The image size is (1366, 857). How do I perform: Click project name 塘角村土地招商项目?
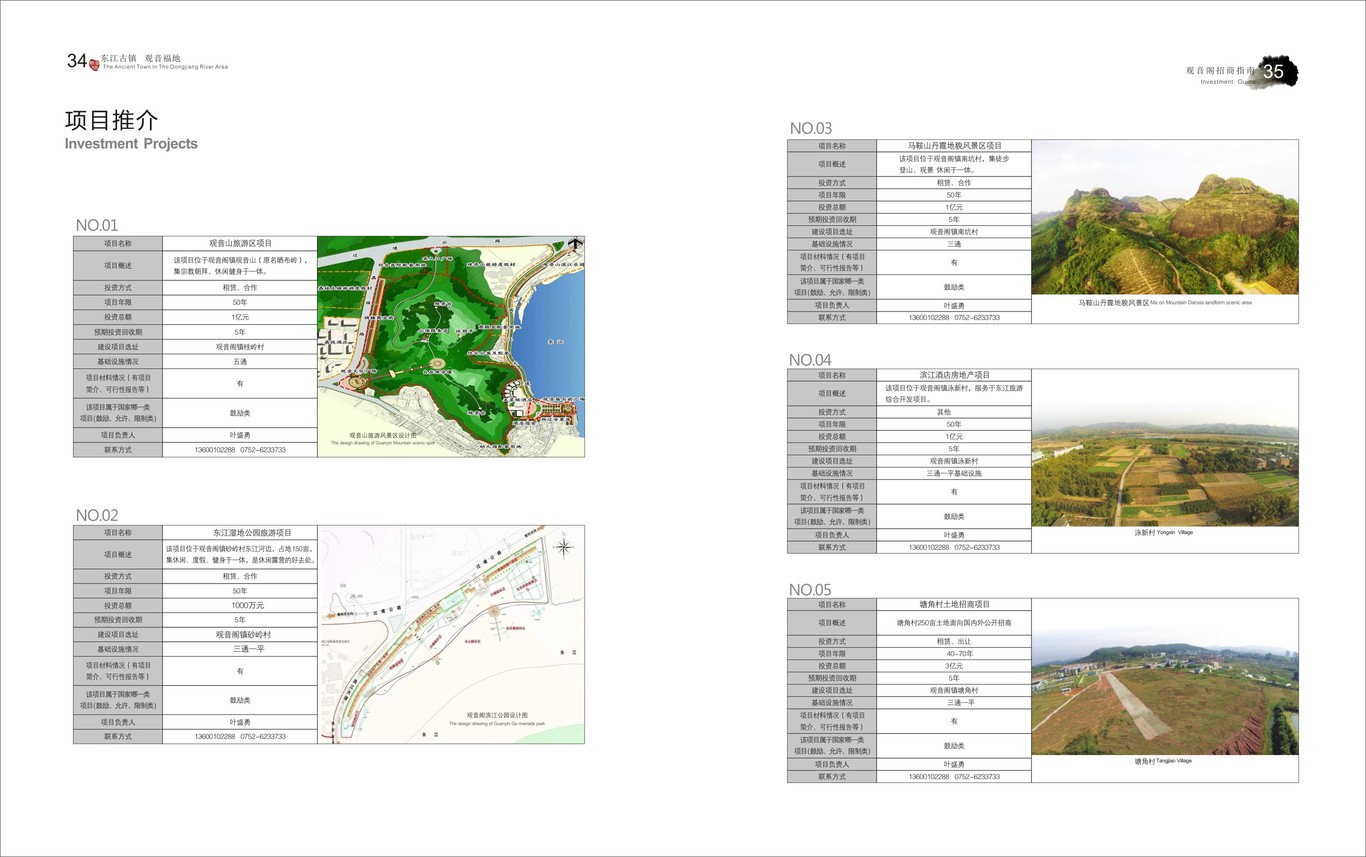pos(954,605)
